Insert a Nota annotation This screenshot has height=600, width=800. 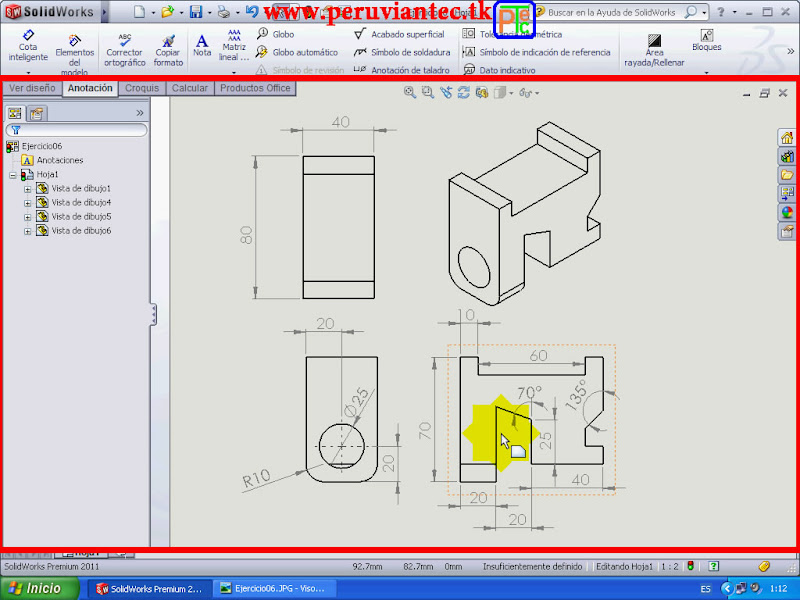[202, 45]
